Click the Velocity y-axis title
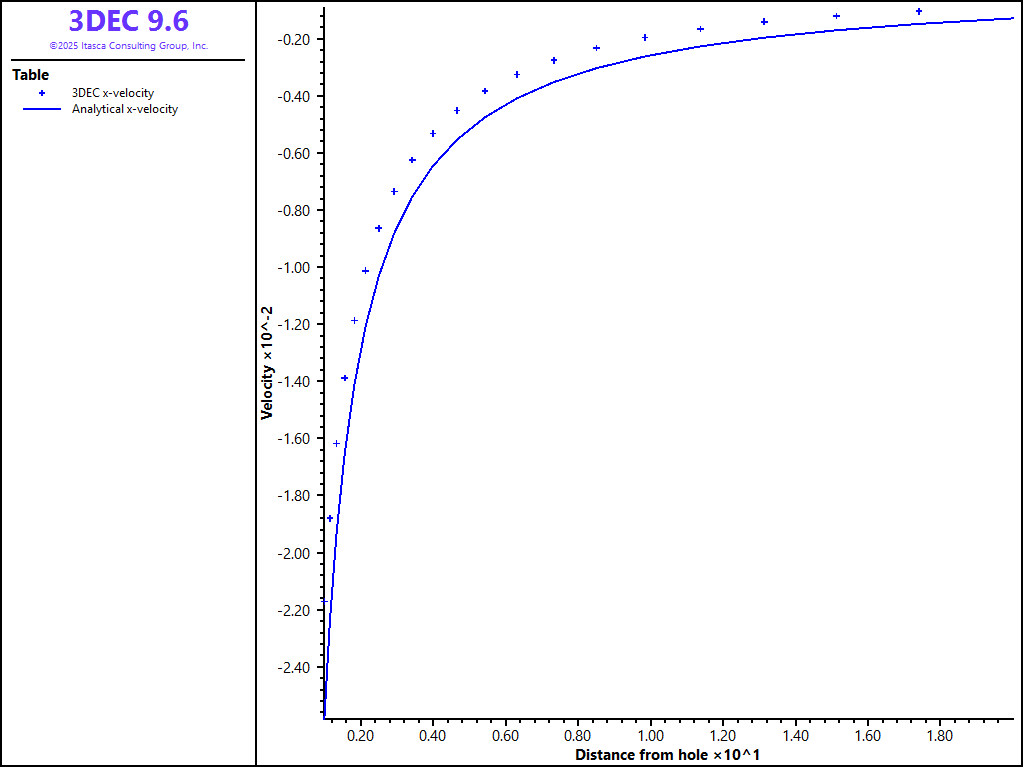 pyautogui.click(x=267, y=362)
